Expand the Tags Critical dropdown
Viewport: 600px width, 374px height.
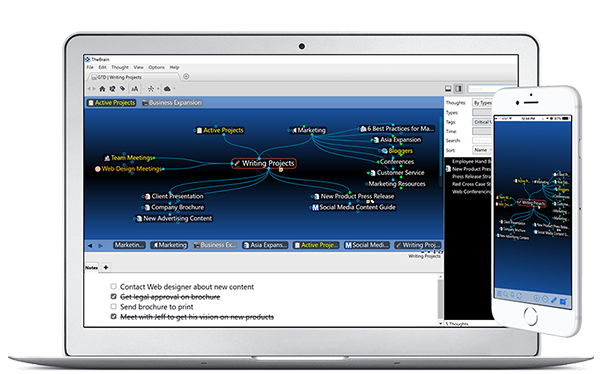click(481, 122)
